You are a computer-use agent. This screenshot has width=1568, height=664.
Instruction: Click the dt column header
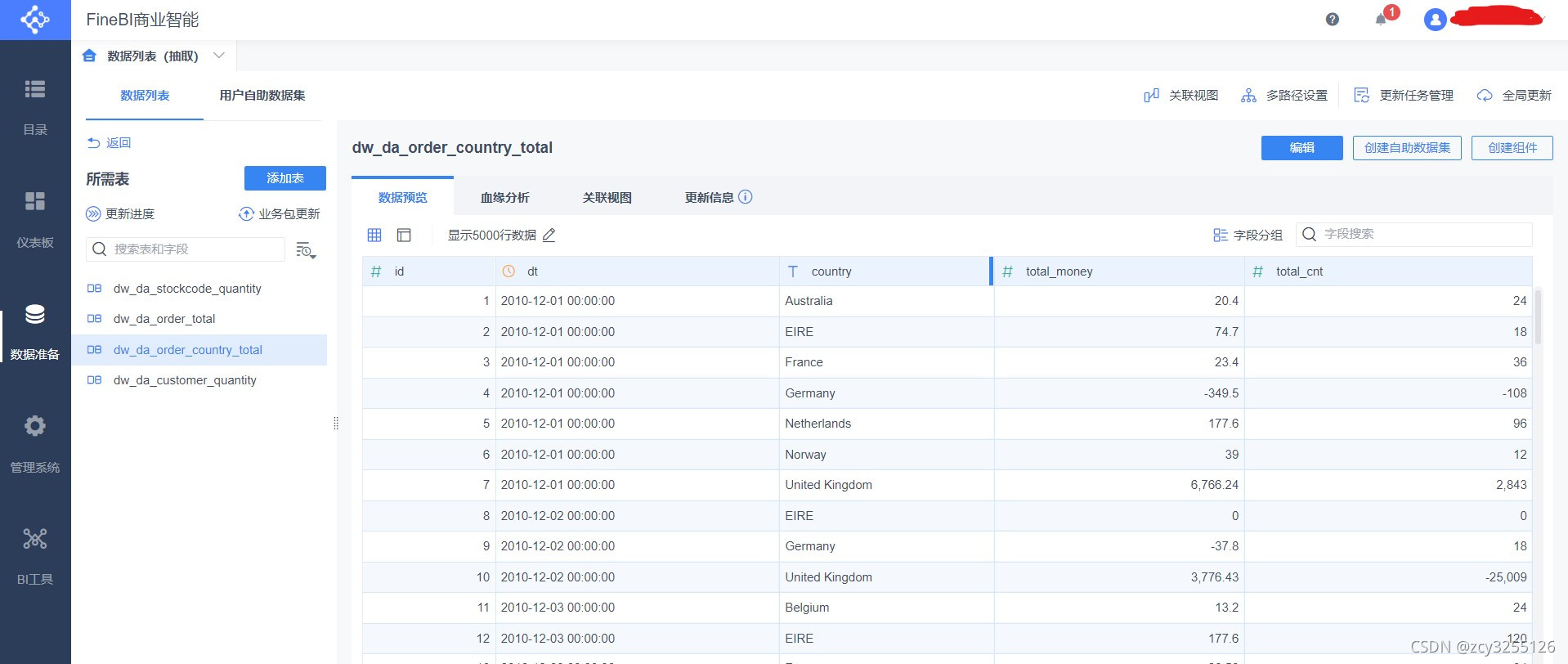pyautogui.click(x=638, y=271)
